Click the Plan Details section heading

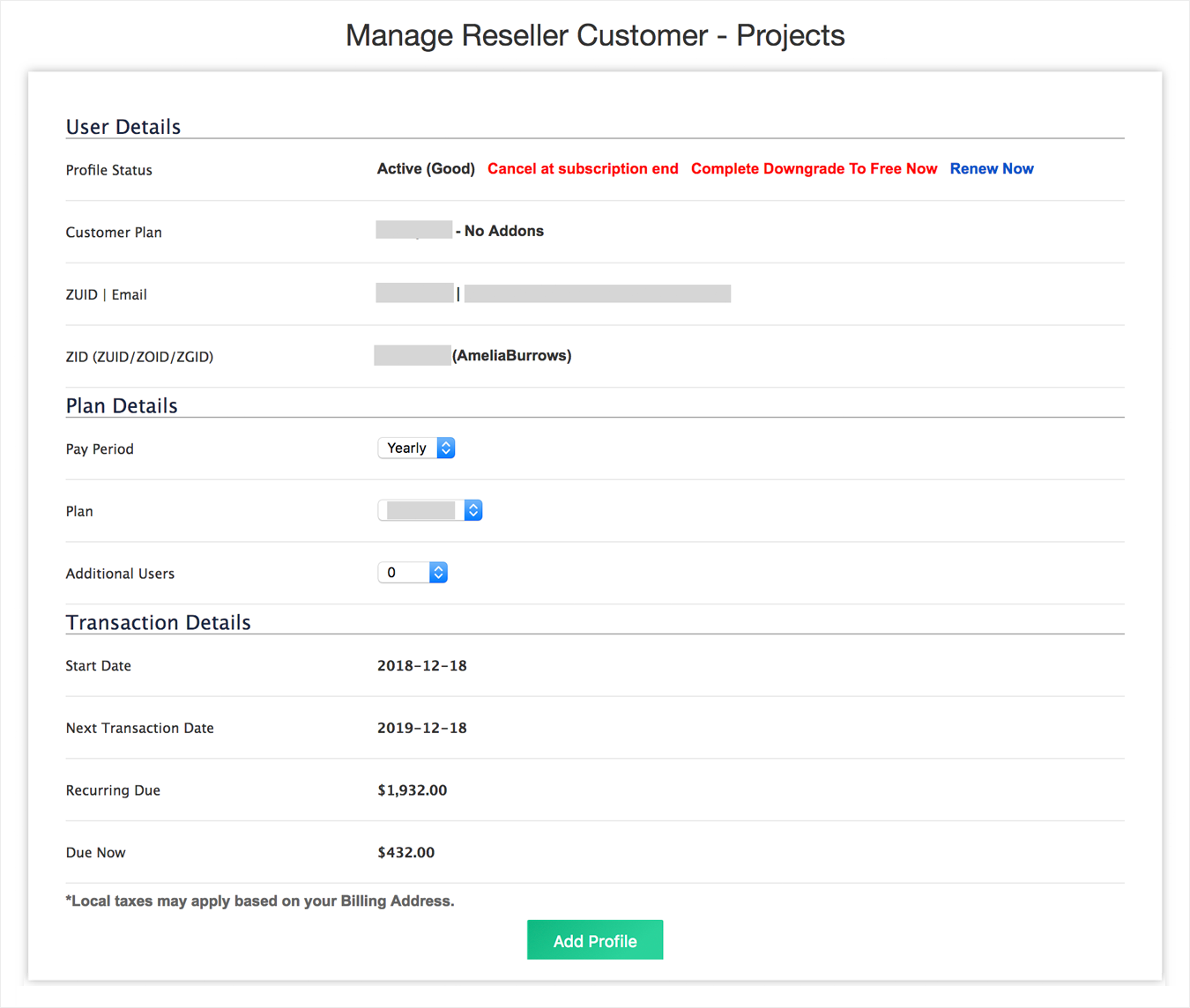[122, 406]
